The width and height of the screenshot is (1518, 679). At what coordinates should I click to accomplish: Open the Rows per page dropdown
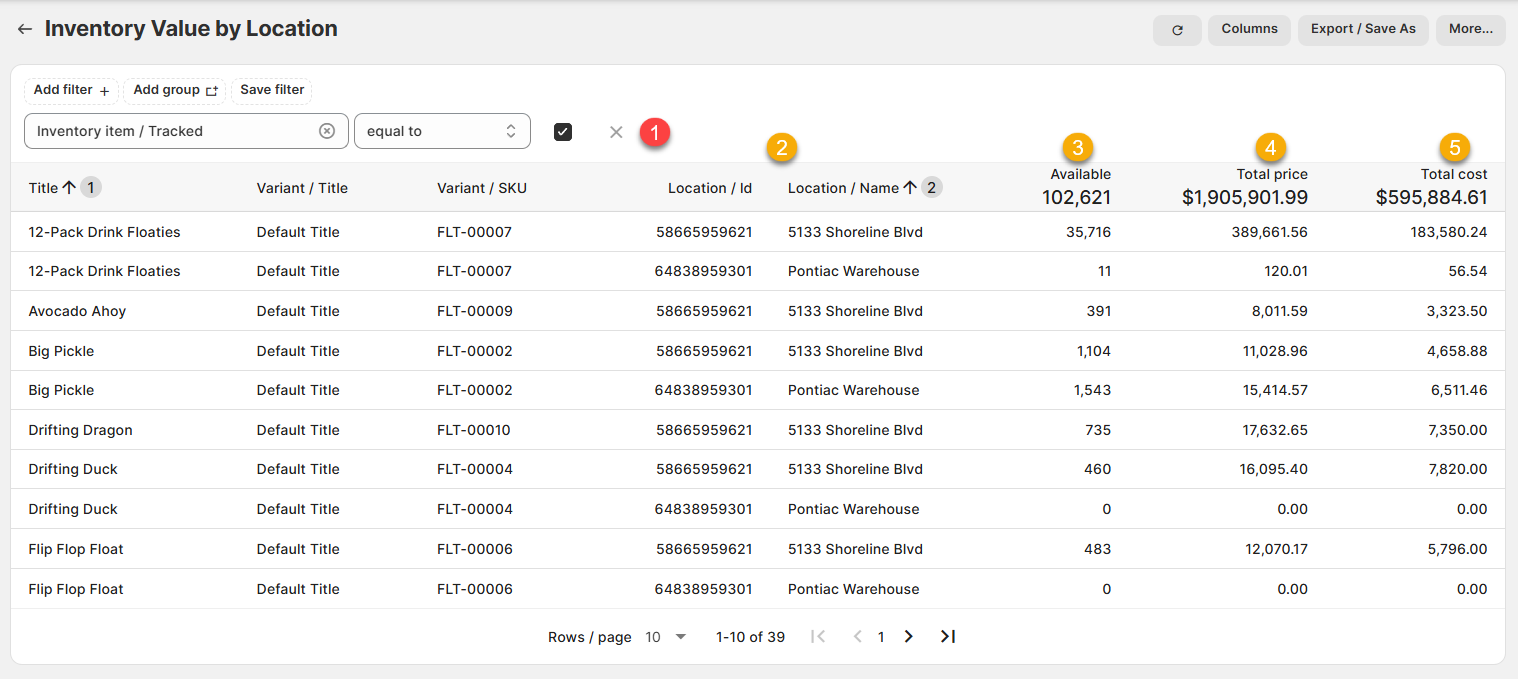point(665,637)
